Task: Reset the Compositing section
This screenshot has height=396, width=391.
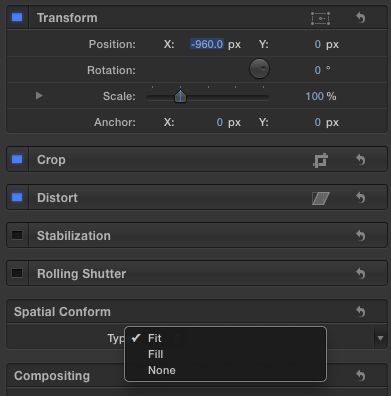Action: coord(360,376)
